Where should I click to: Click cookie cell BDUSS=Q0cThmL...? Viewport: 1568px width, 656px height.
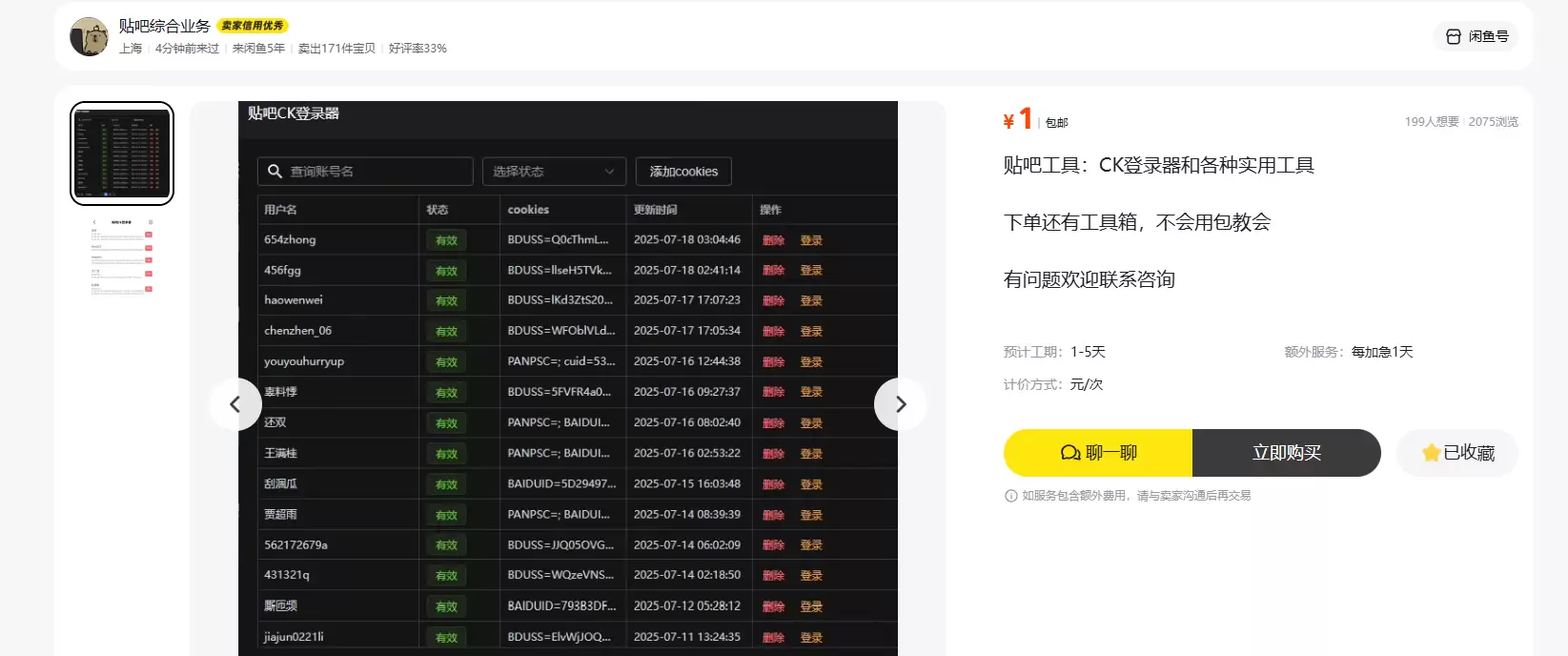[x=558, y=240]
